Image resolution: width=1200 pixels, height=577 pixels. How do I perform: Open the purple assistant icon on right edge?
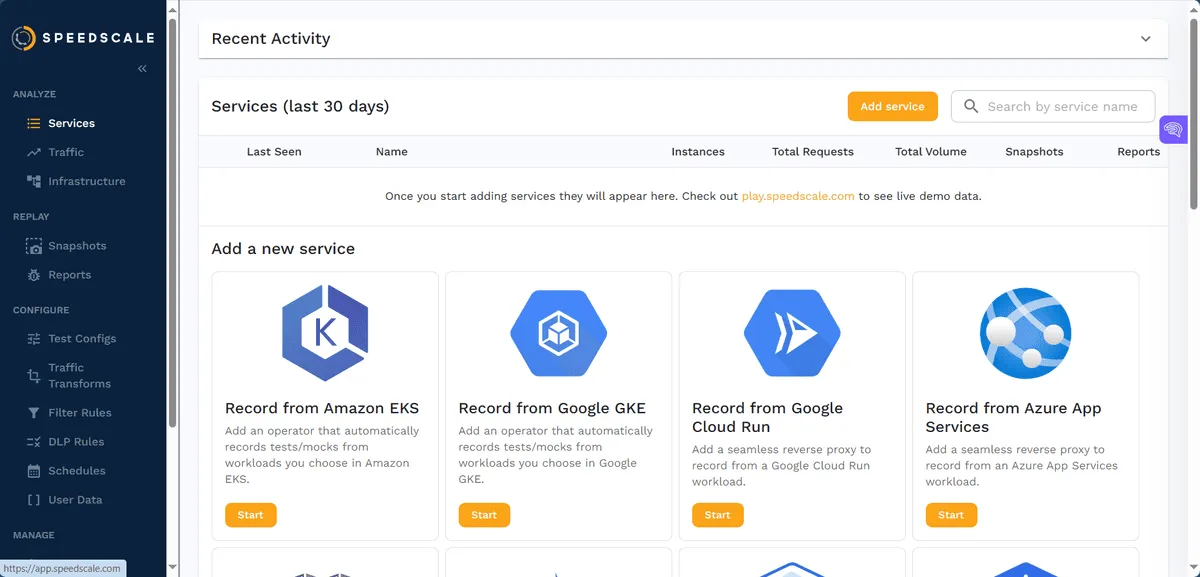point(1172,129)
